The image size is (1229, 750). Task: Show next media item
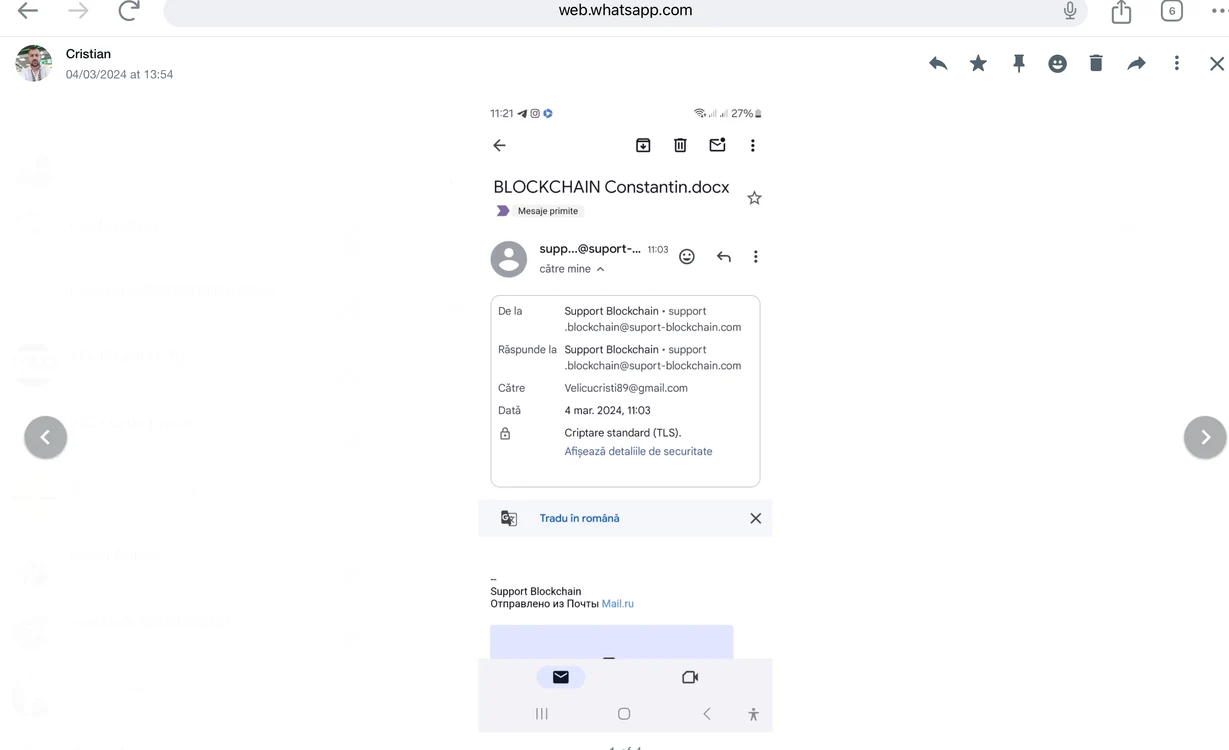coord(1205,437)
